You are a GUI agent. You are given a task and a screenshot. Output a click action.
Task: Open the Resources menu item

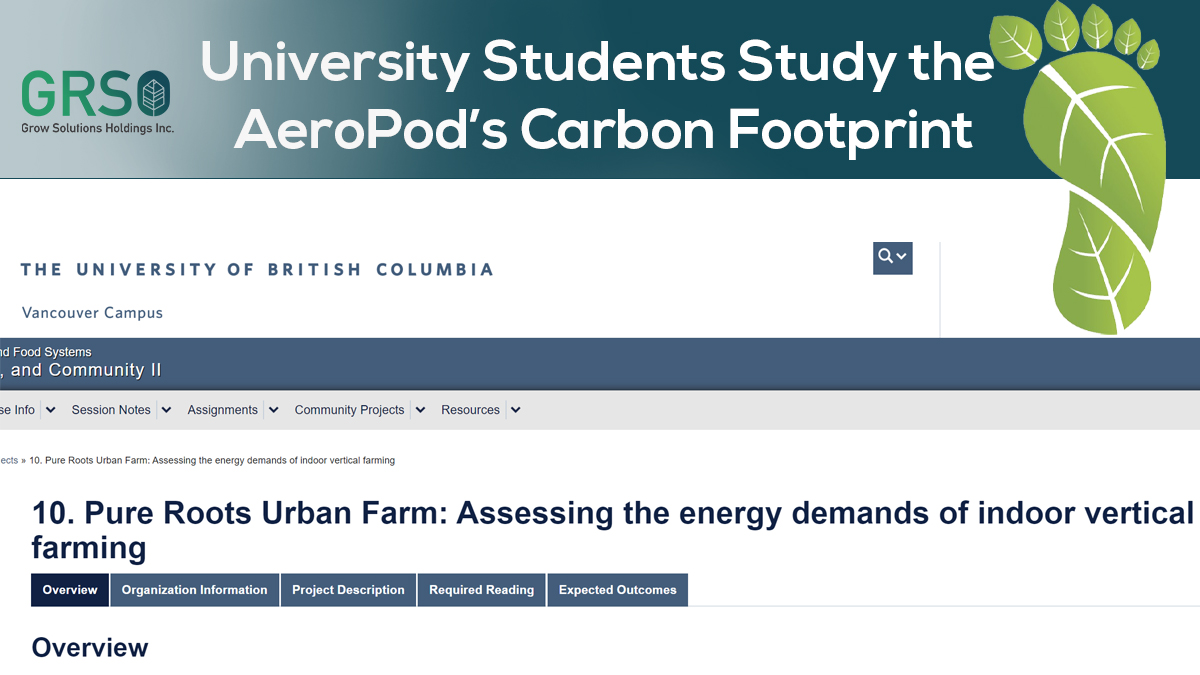pos(470,410)
